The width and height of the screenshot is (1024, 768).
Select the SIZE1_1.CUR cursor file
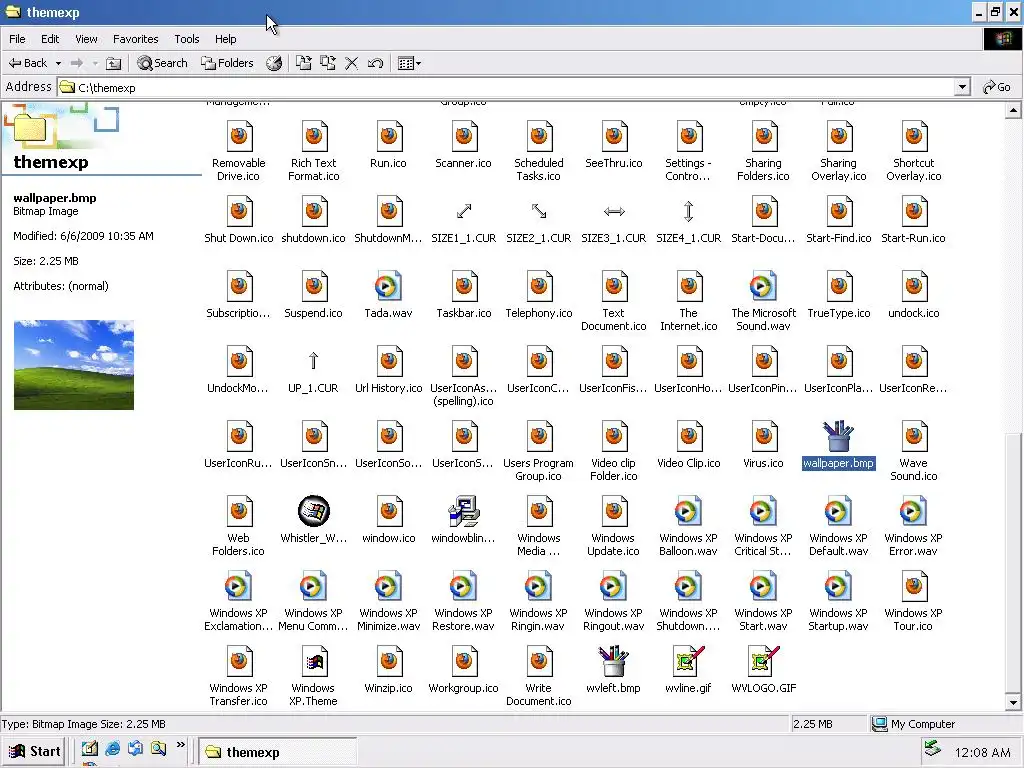pos(464,220)
